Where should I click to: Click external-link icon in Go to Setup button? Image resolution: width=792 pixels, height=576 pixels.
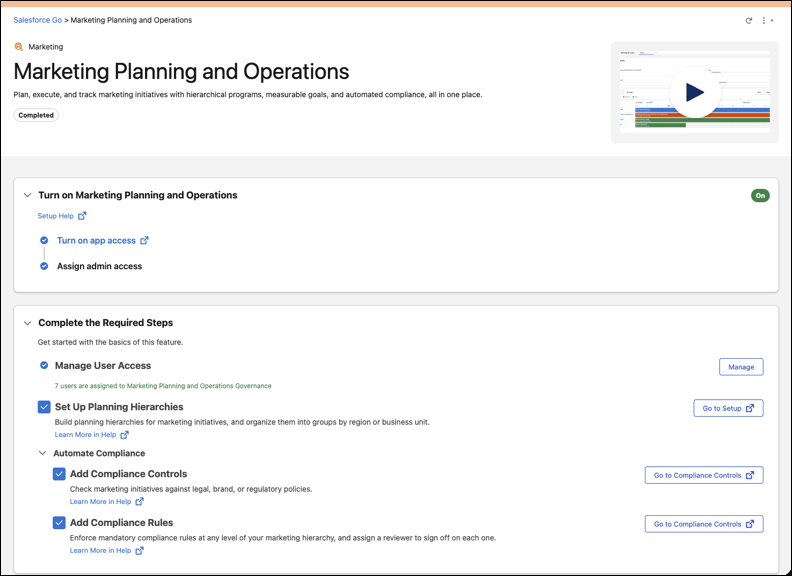point(750,408)
